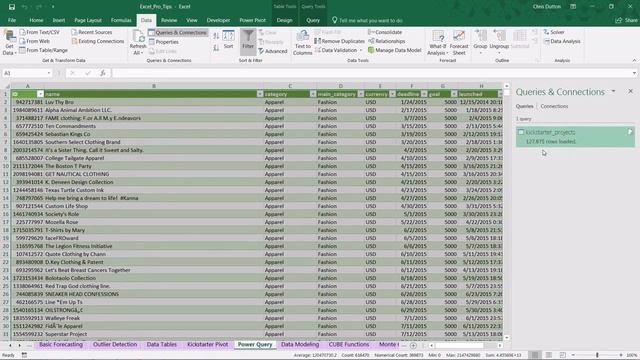Open the File menu
This screenshot has height=360, width=640.
pyautogui.click(x=12, y=20)
